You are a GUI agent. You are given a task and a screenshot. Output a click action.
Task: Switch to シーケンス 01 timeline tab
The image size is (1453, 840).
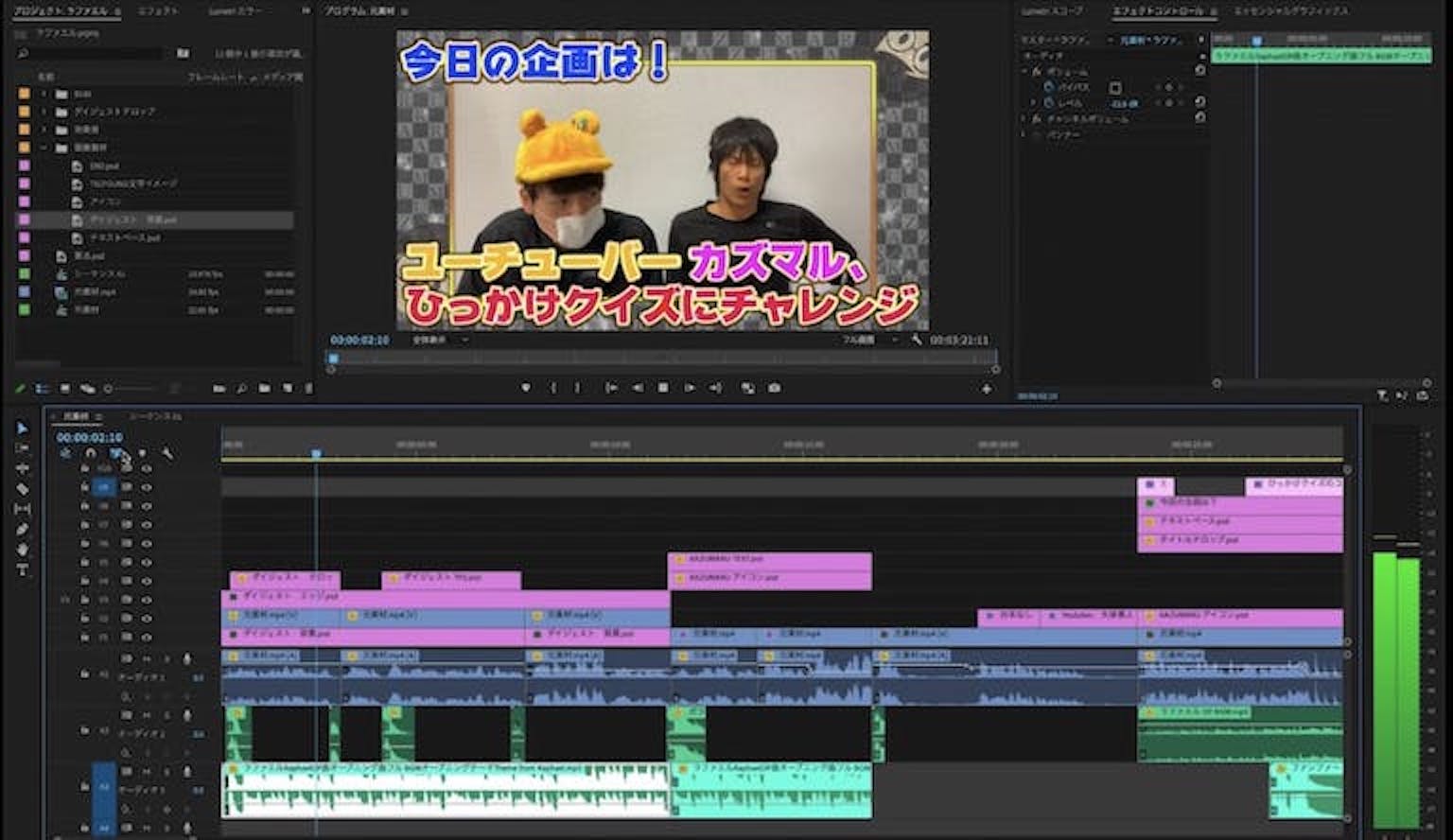click(155, 416)
